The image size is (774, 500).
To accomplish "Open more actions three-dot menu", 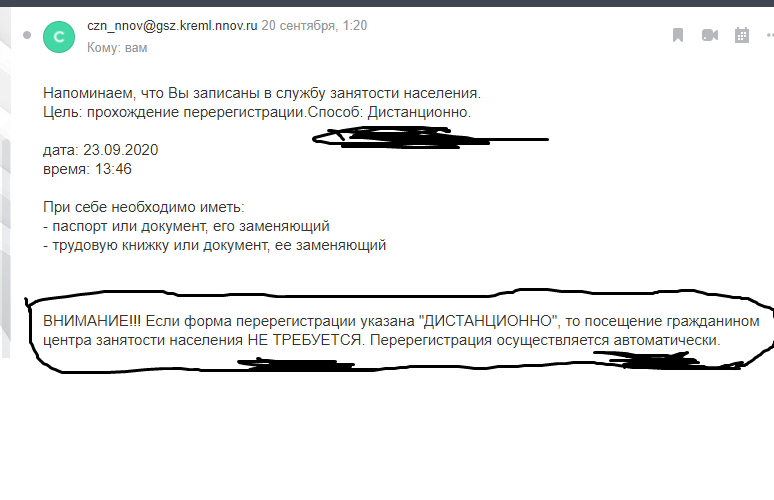I will click(770, 35).
